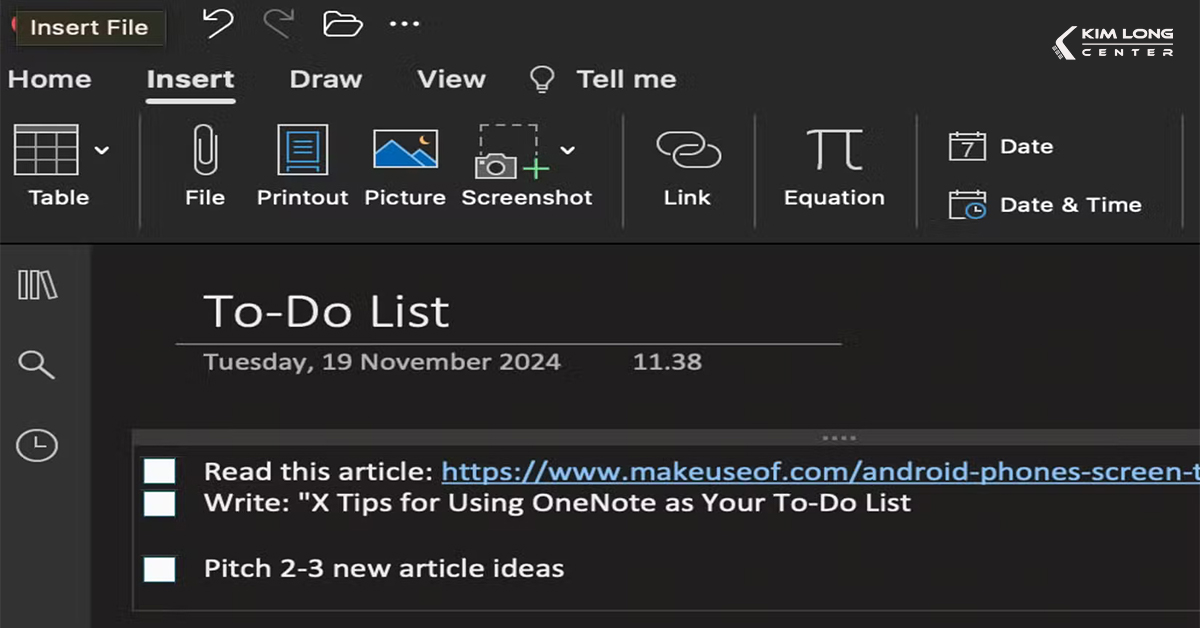This screenshot has height=628, width=1200.
Task: Open the Screenshot options dropdown arrow
Action: click(x=567, y=150)
